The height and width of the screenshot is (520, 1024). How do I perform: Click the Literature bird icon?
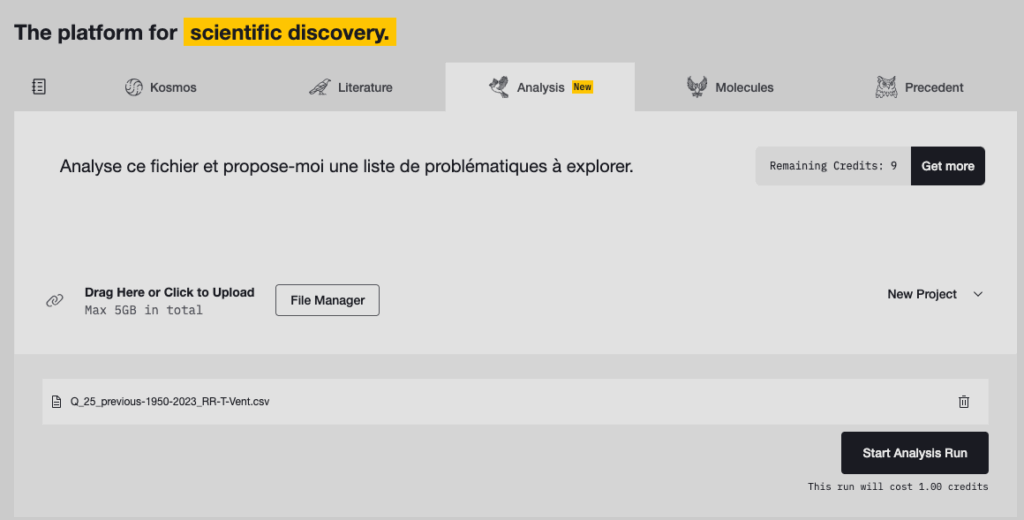(x=319, y=87)
